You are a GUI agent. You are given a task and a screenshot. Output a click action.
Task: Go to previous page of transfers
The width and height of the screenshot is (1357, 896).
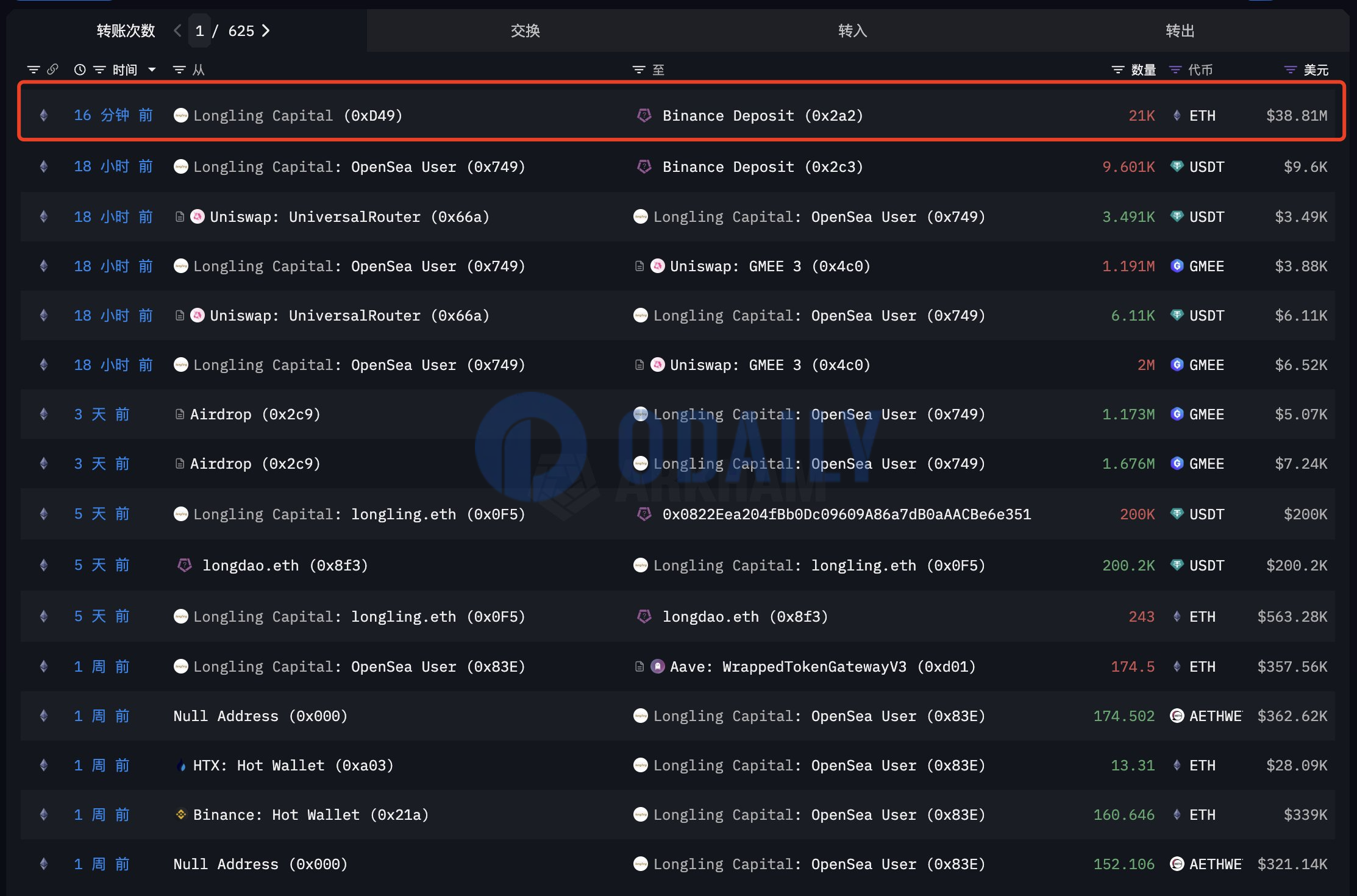pyautogui.click(x=177, y=31)
